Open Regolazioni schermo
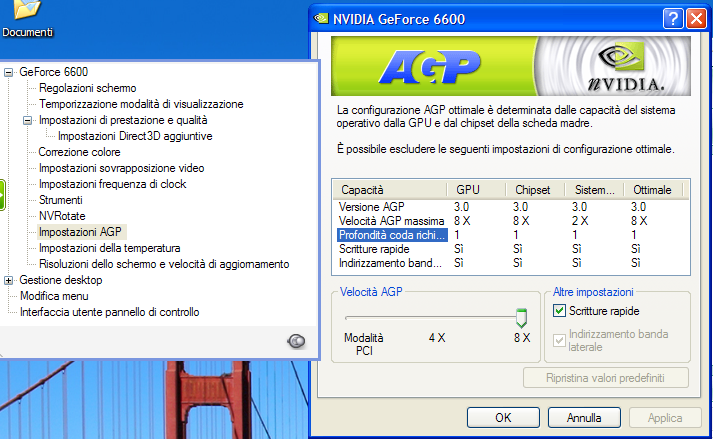This screenshot has height=439, width=713. click(88, 88)
